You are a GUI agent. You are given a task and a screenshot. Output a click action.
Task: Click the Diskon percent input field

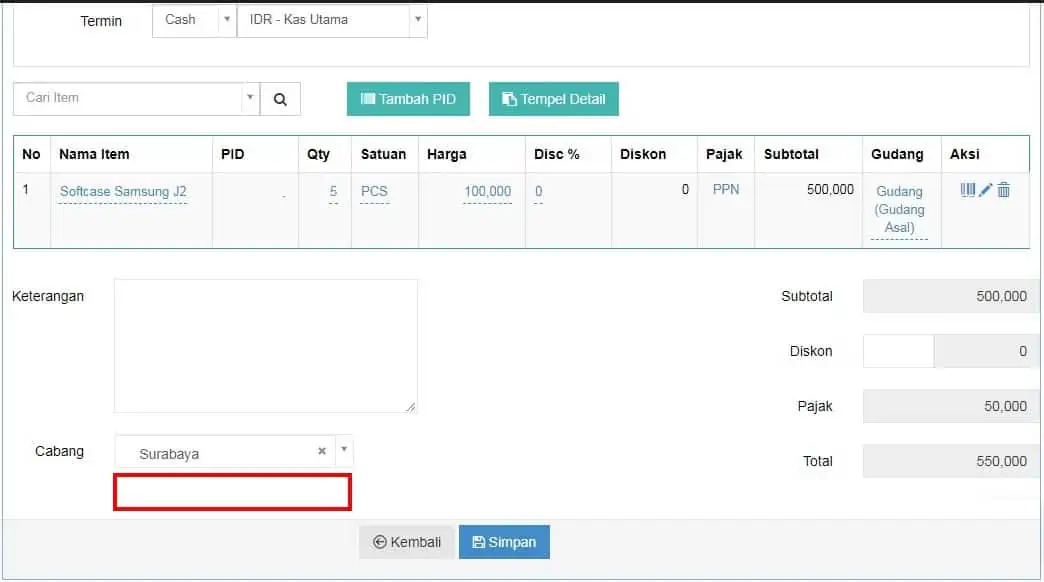click(898, 351)
